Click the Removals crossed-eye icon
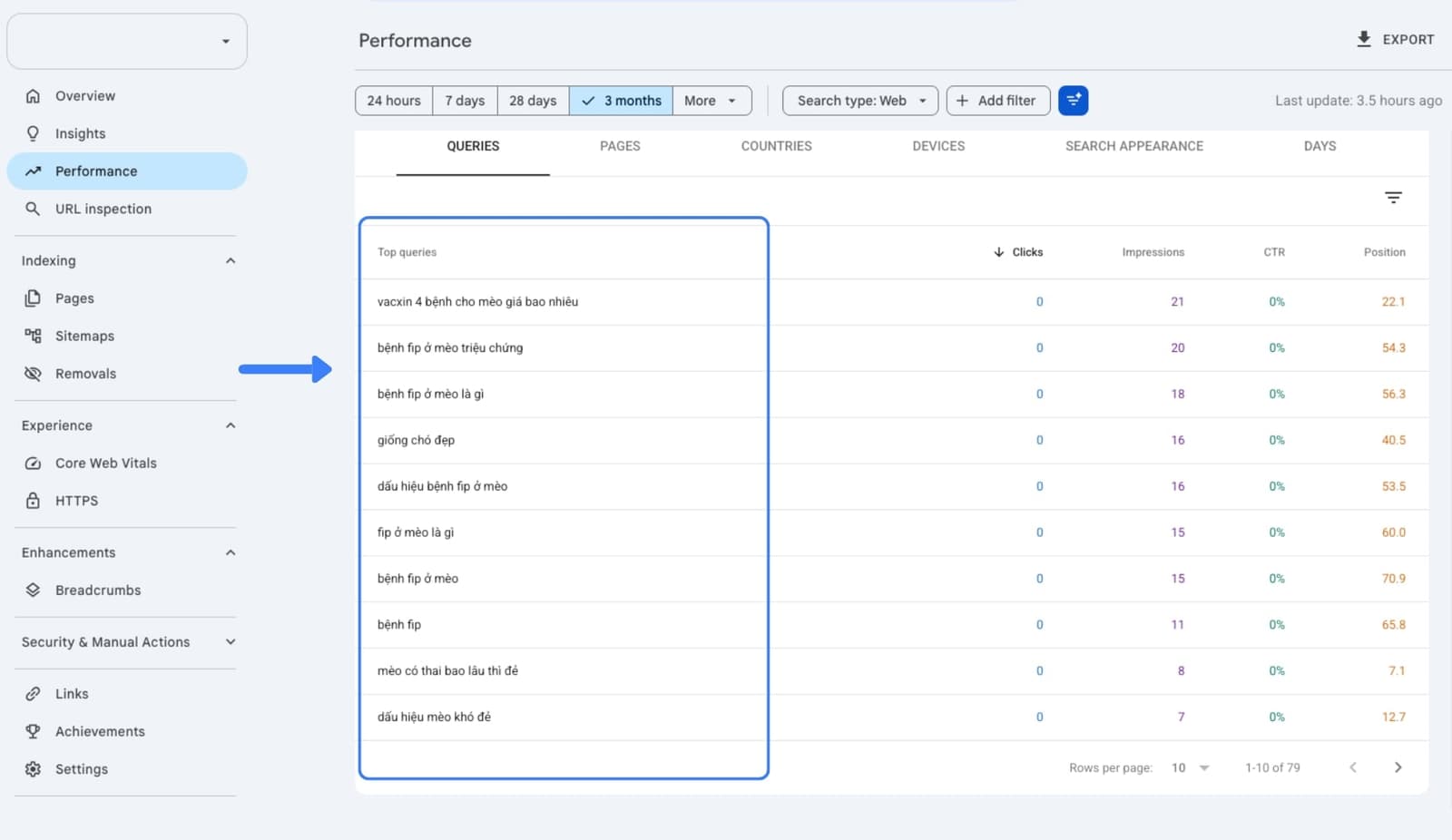The image size is (1452, 840). point(33,374)
